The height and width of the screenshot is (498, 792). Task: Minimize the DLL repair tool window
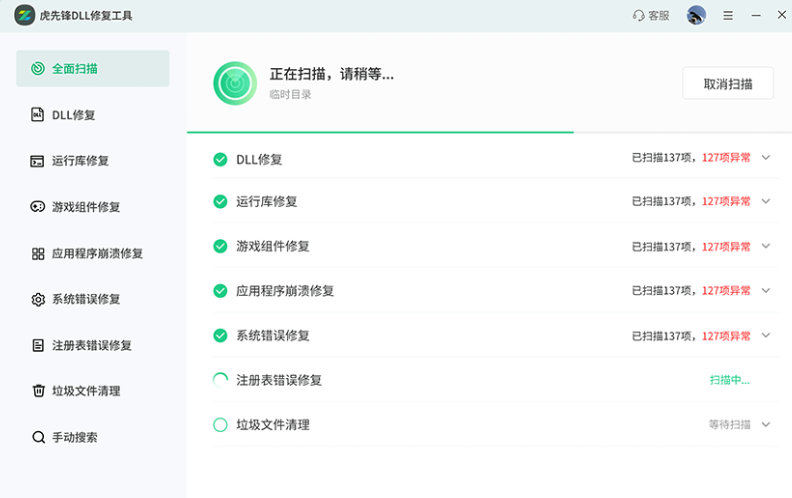tap(756, 16)
